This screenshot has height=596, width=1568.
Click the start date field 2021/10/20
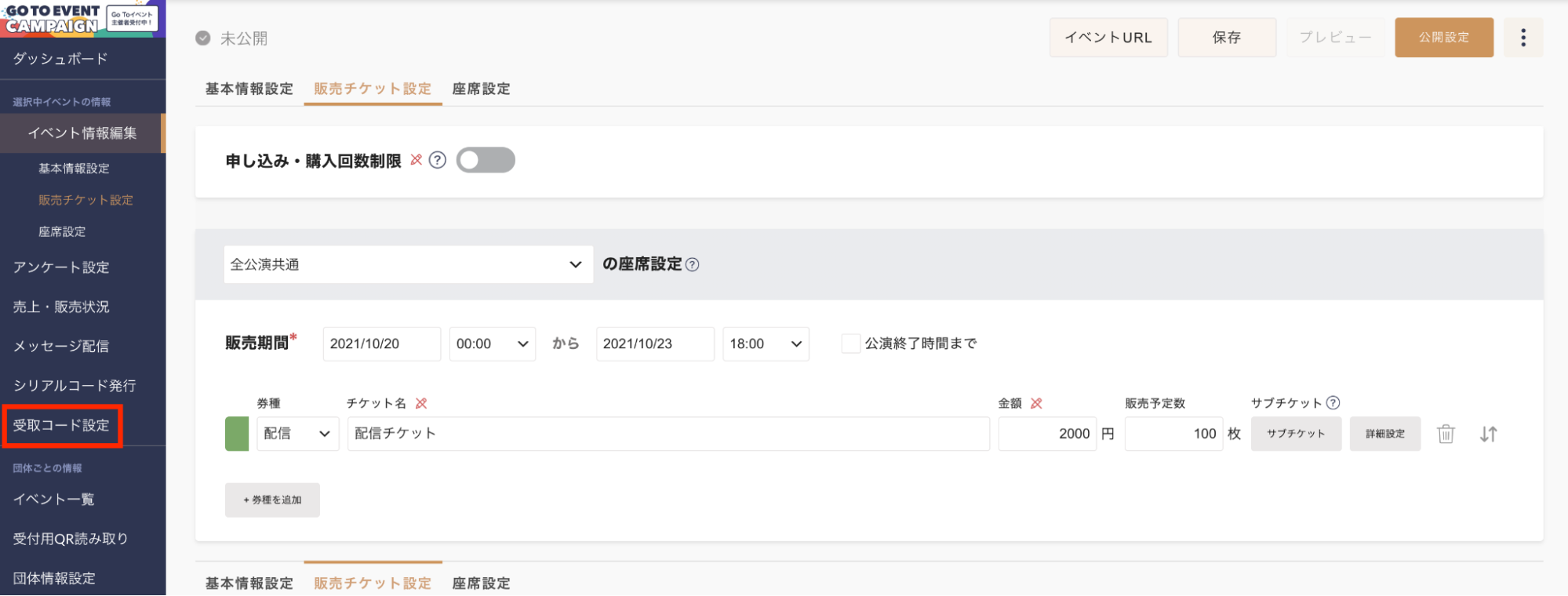click(x=382, y=344)
